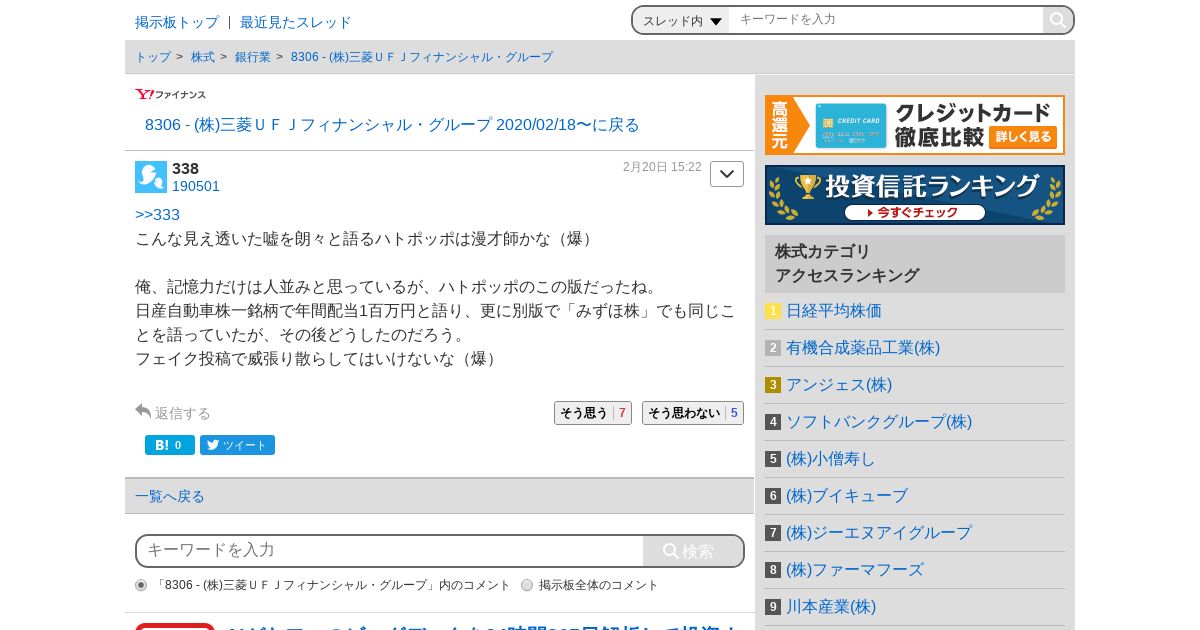Viewport: 1200px width, 630px height.
Task: Open the 株式 breadcrumb
Action: point(203,57)
